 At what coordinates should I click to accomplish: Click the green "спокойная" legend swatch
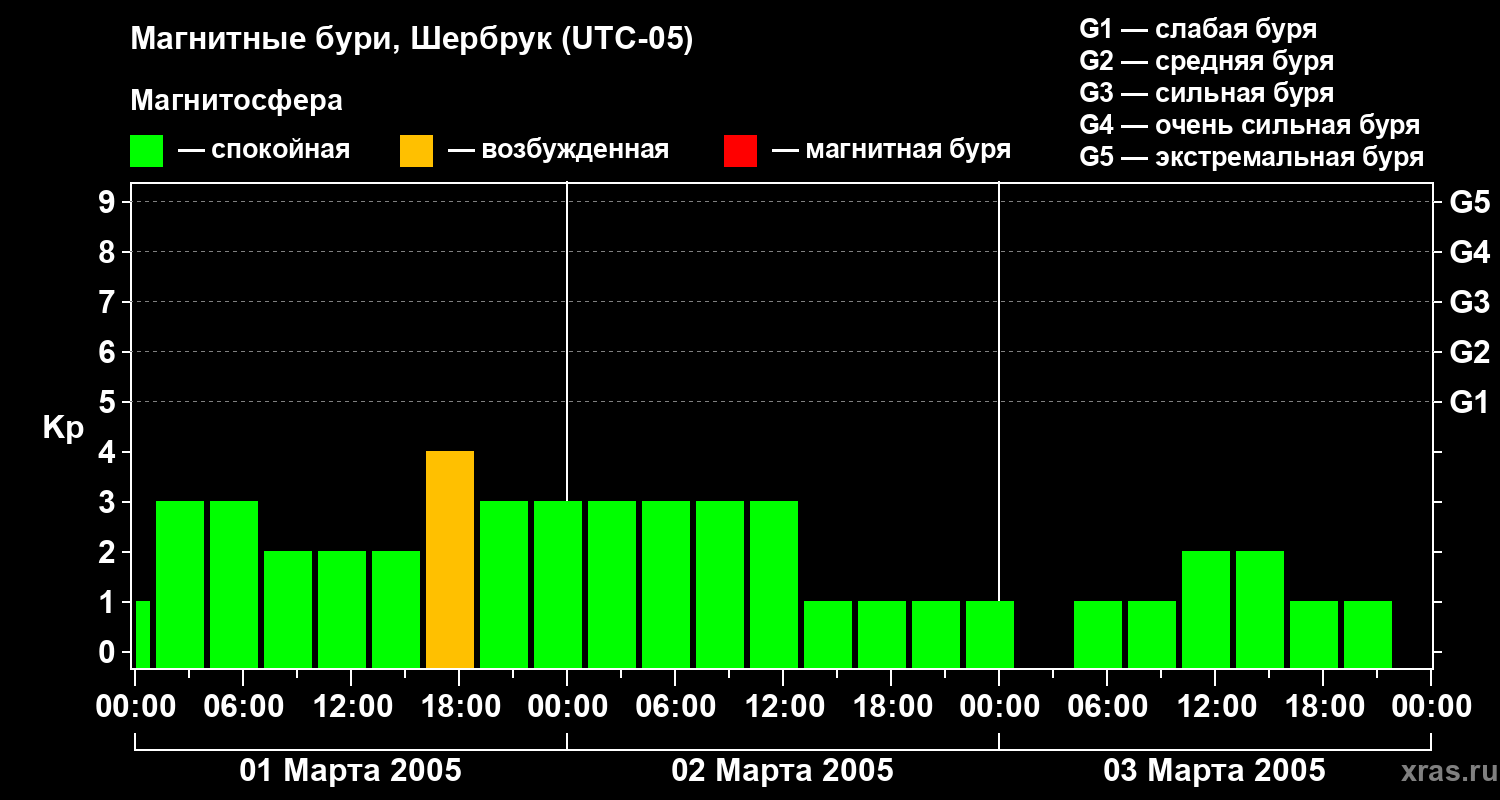(x=146, y=151)
